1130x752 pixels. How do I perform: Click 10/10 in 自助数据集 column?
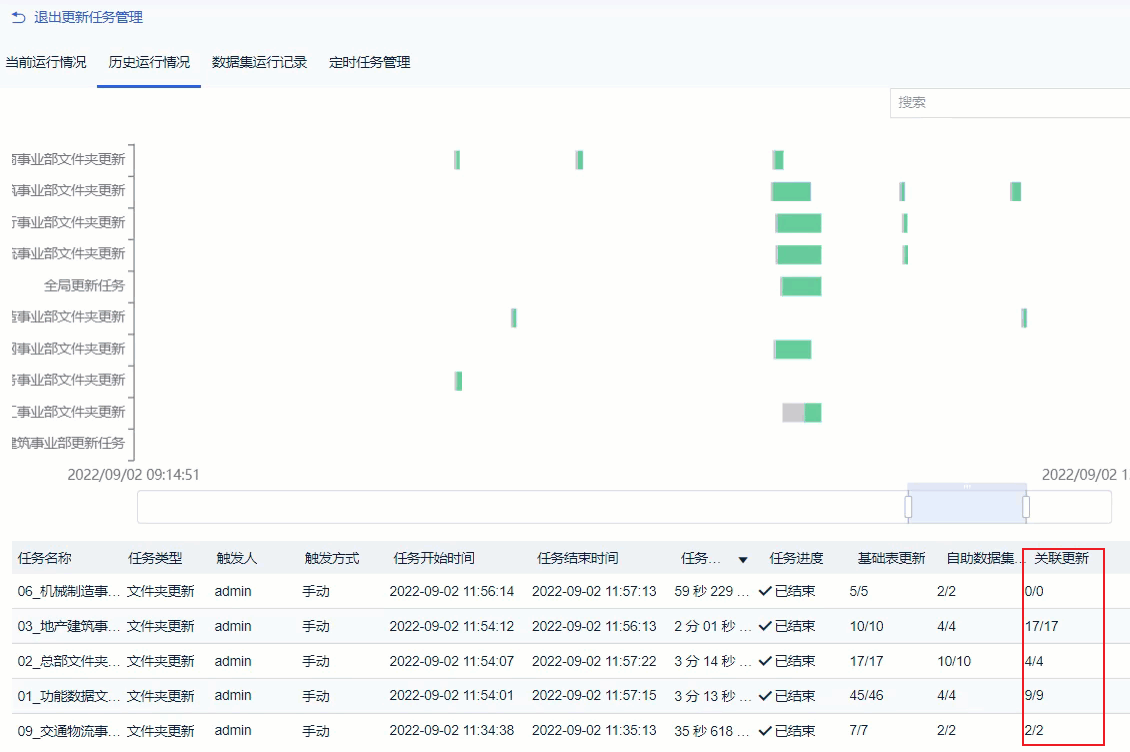pyautogui.click(x=954, y=660)
